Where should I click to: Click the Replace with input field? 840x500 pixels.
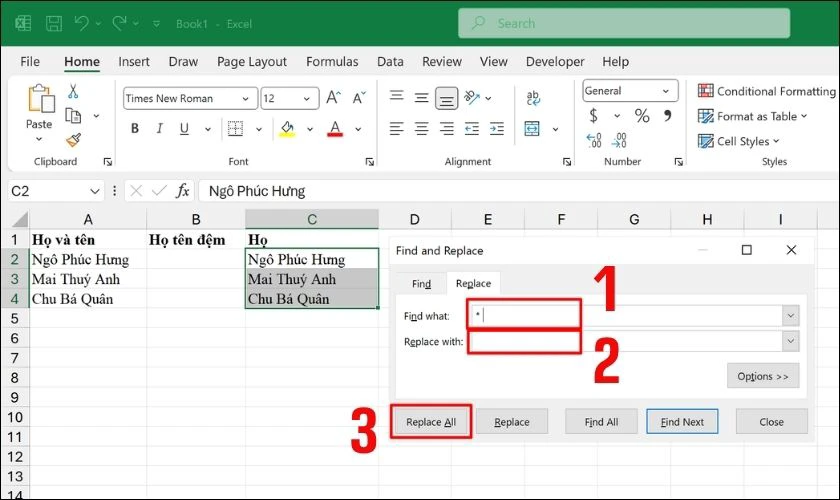point(626,341)
